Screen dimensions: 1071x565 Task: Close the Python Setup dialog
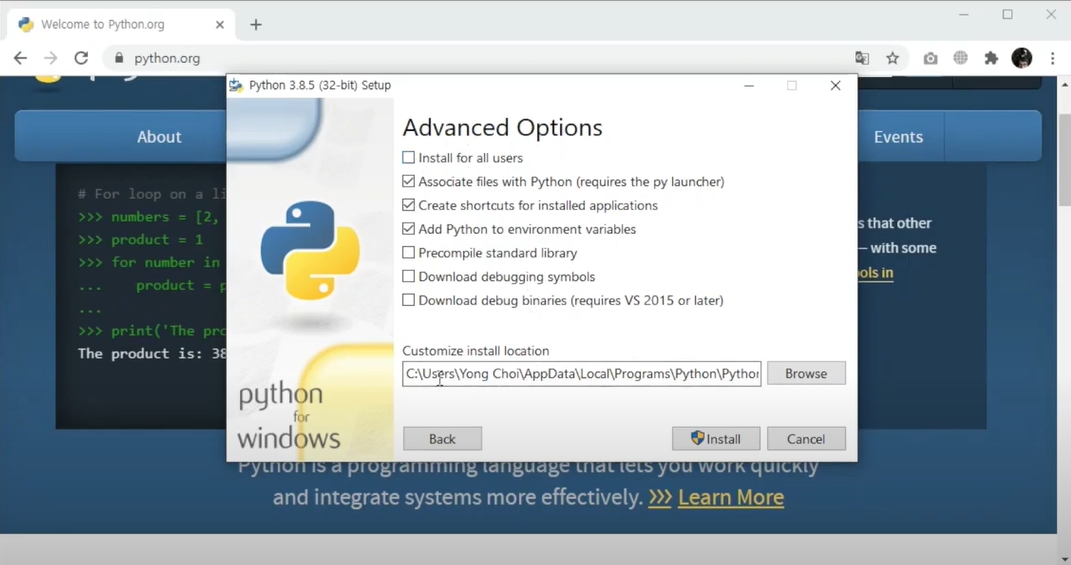click(x=835, y=85)
